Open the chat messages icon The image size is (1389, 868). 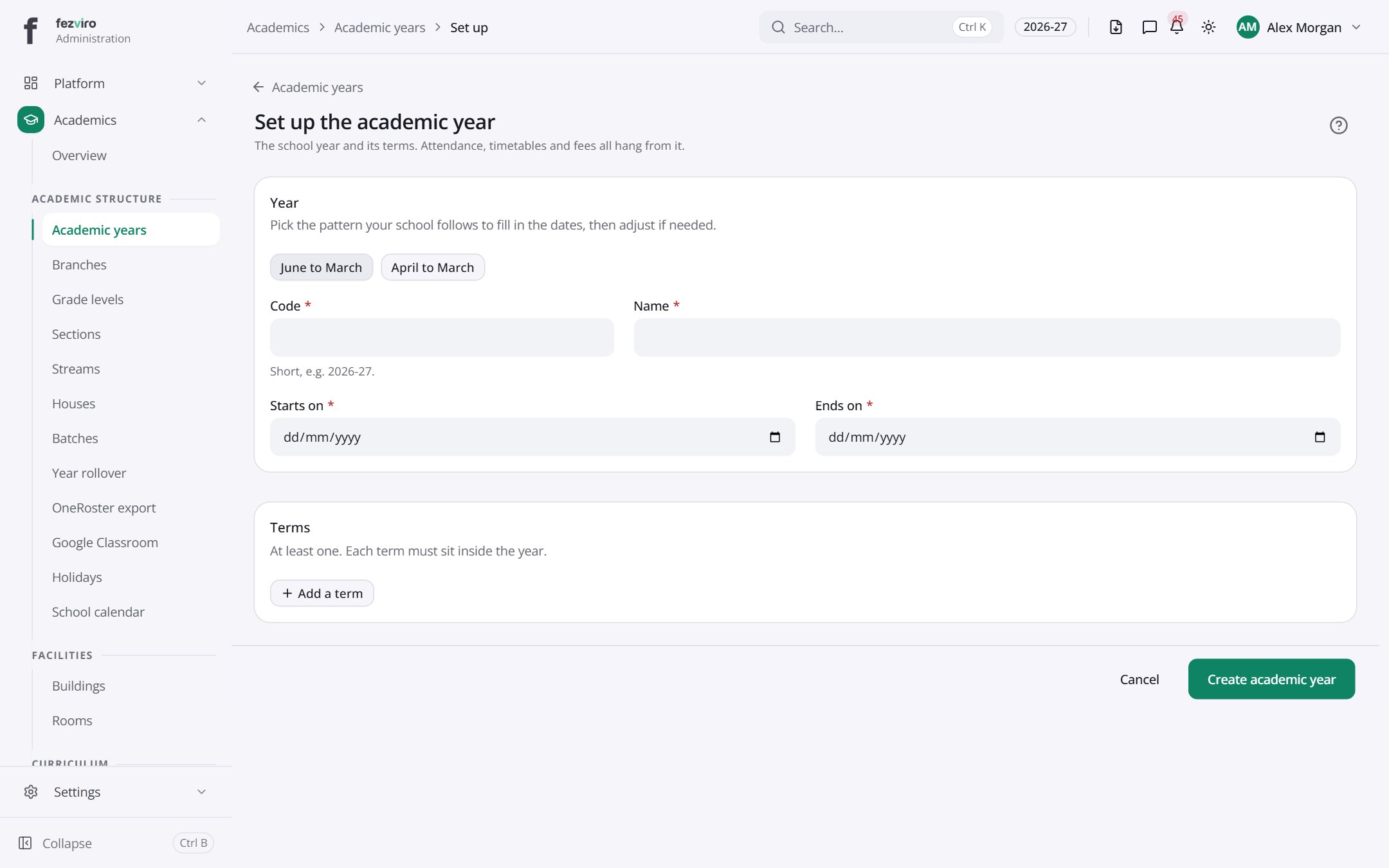pos(1149,27)
